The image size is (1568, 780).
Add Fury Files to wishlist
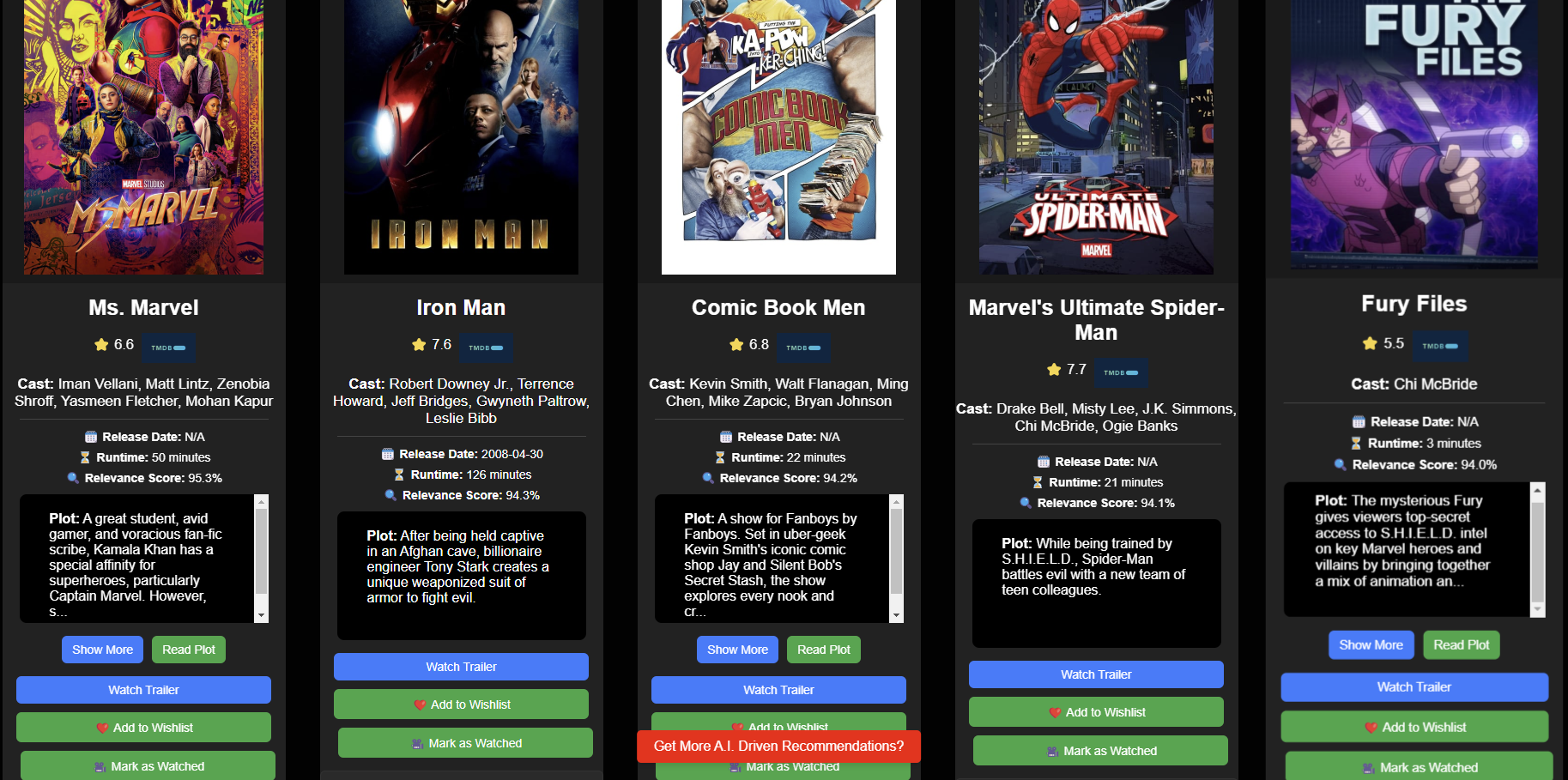(x=1414, y=727)
